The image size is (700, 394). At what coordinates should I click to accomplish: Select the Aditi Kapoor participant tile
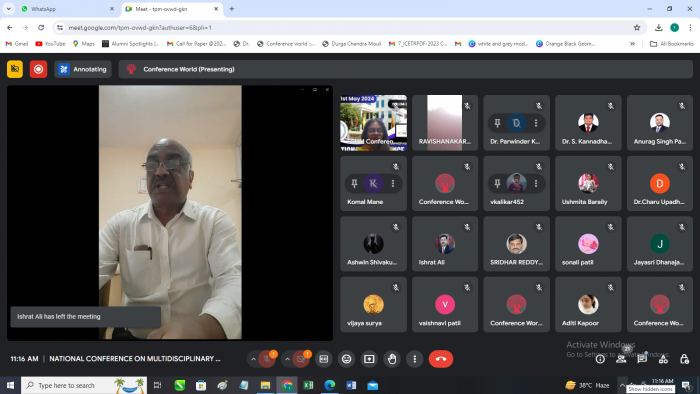coord(588,304)
